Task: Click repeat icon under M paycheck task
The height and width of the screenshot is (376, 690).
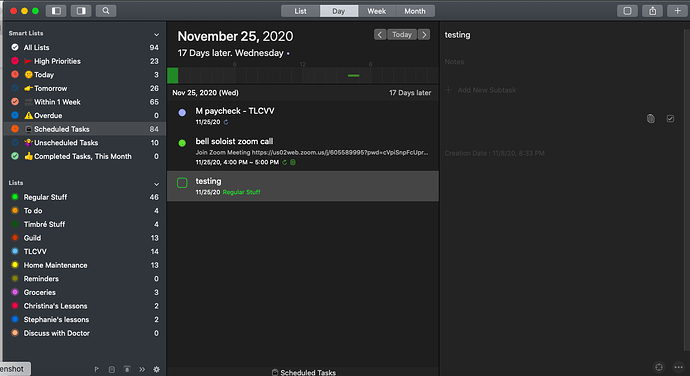Action: (226, 122)
